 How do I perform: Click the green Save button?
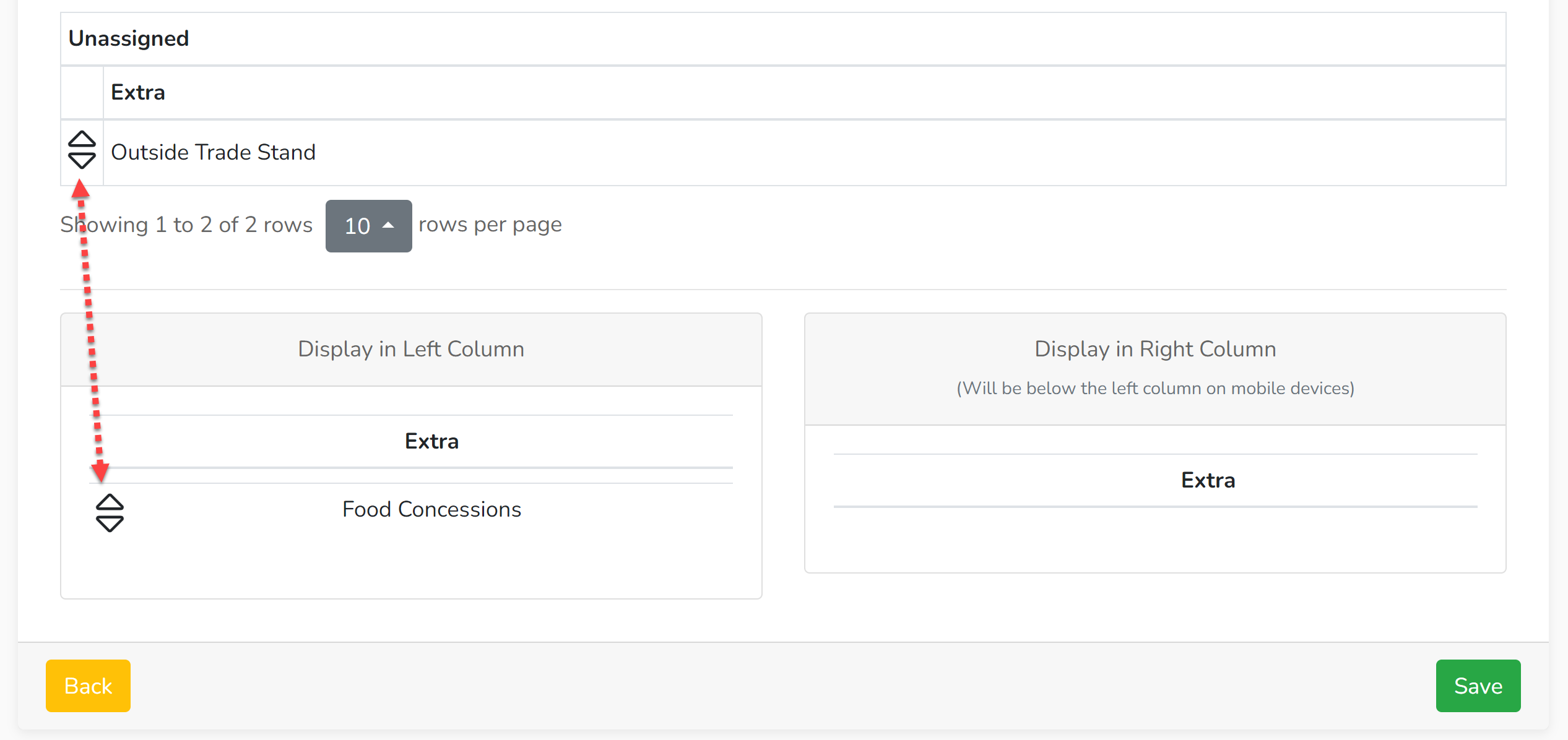1478,686
